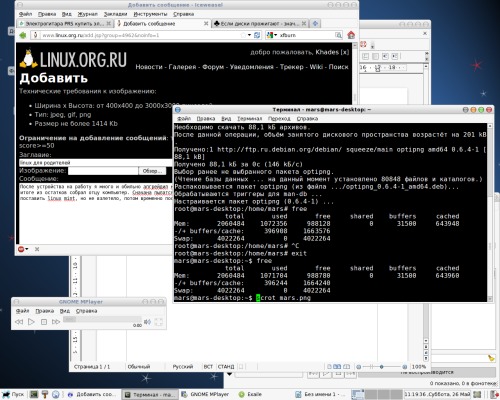Click the Изображение file path field
The height and width of the screenshot is (400, 500).
(x=103, y=171)
